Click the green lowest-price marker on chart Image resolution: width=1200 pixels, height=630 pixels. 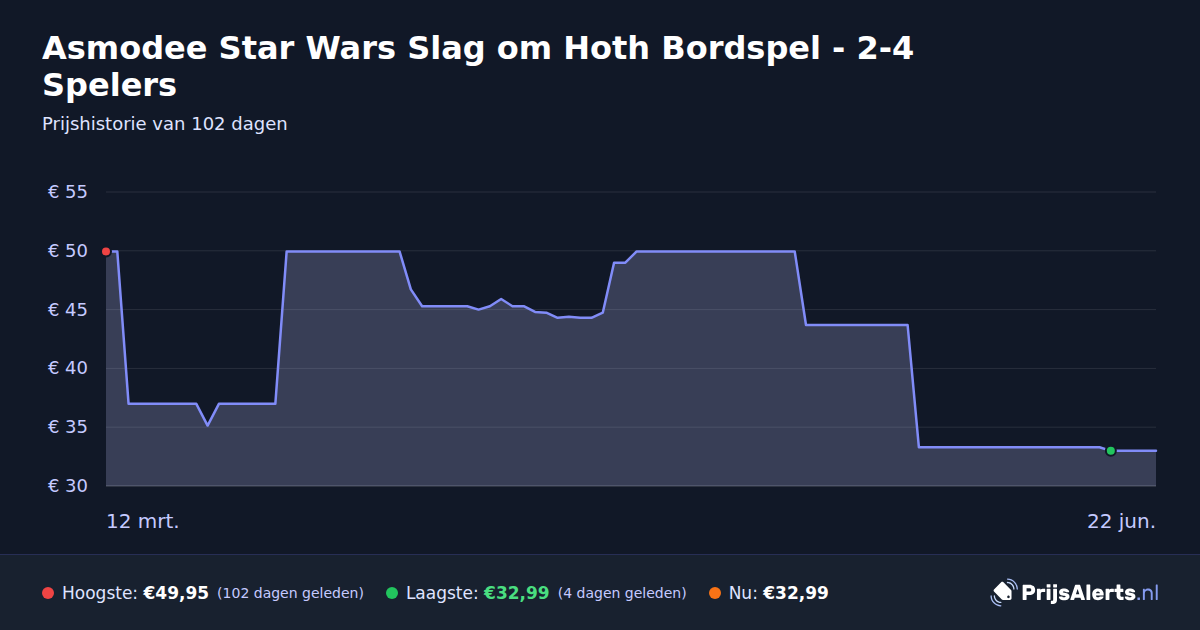pyautogui.click(x=1110, y=451)
